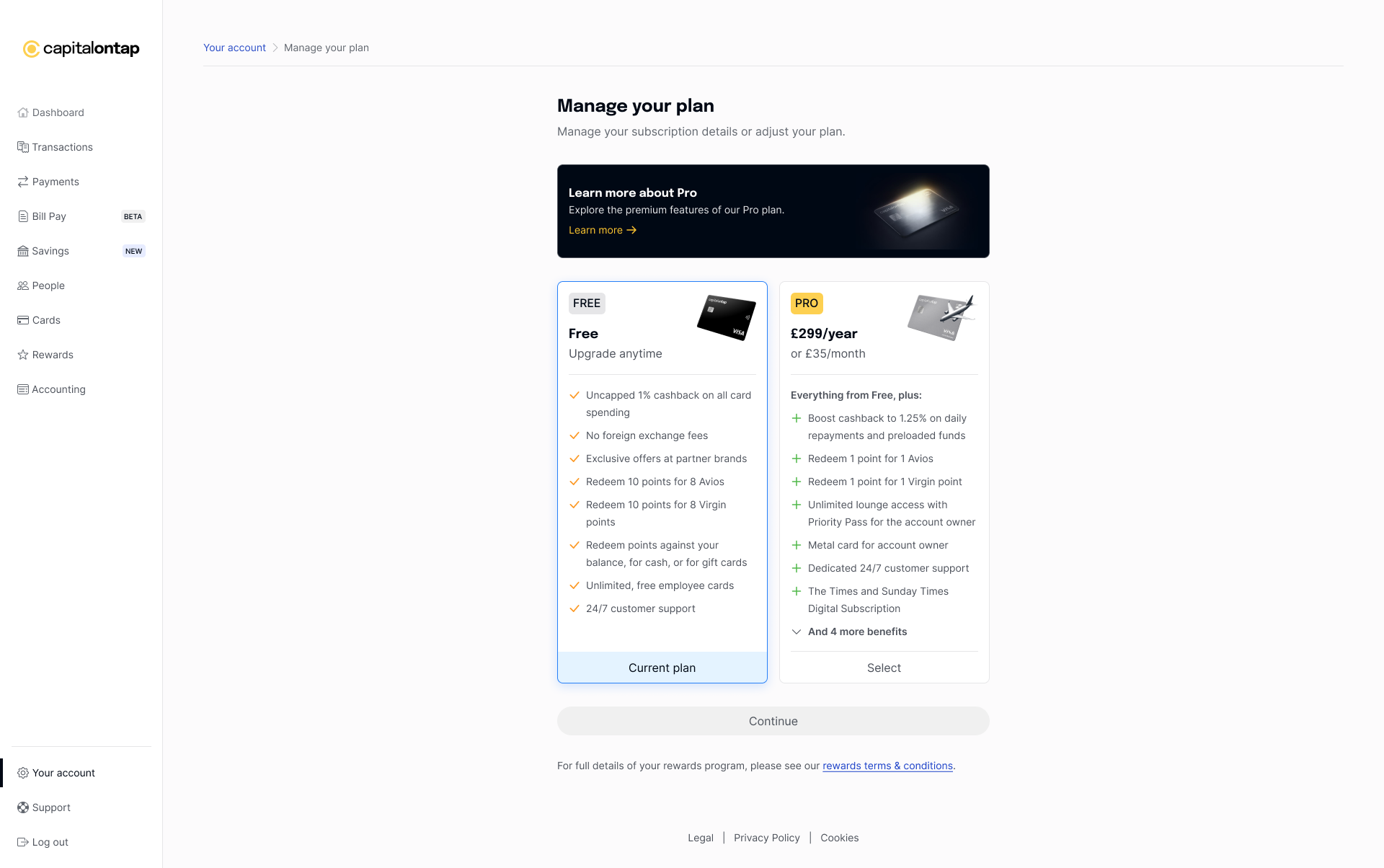Click the £299/year price text

824,334
